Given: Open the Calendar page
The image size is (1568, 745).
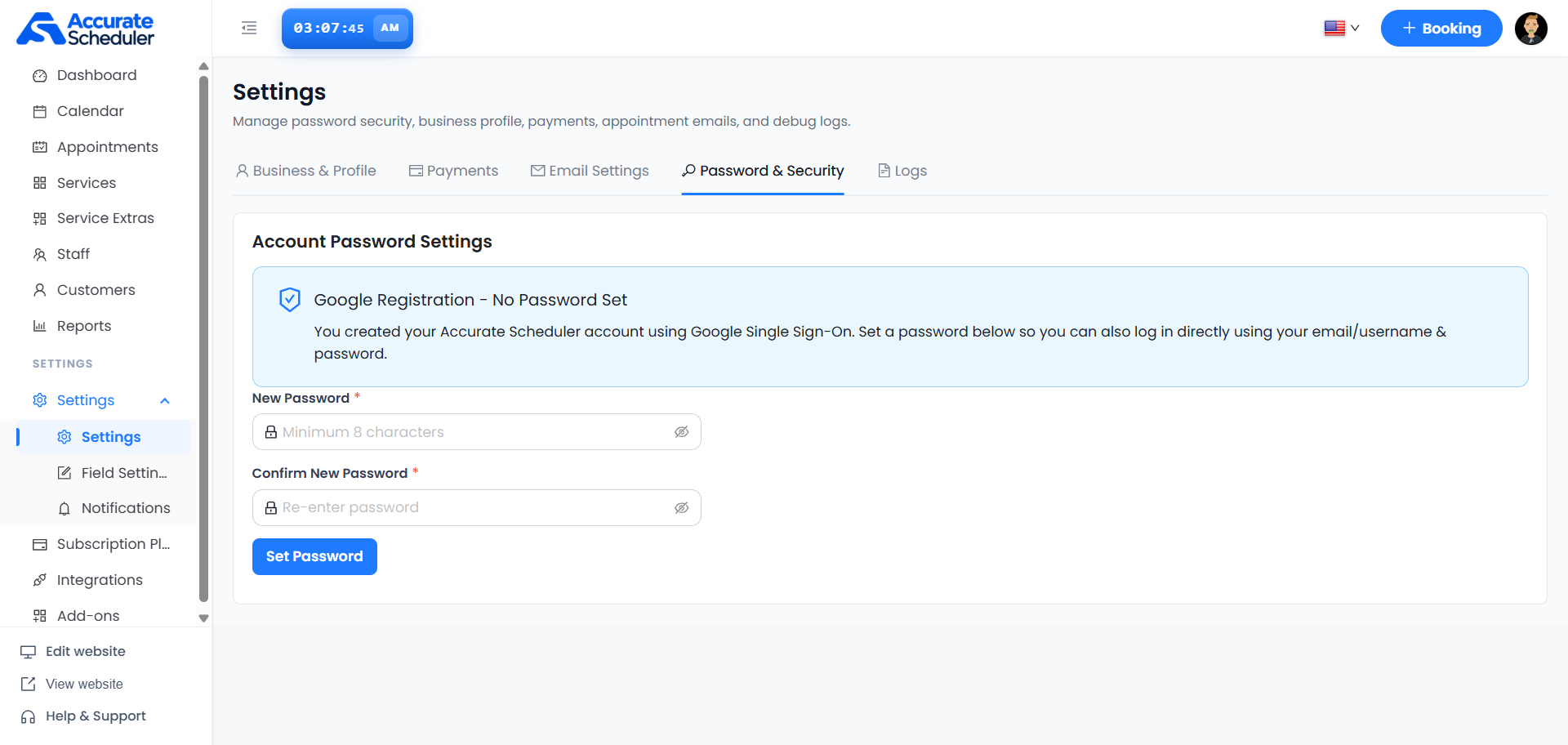Looking at the screenshot, I should coord(90,111).
